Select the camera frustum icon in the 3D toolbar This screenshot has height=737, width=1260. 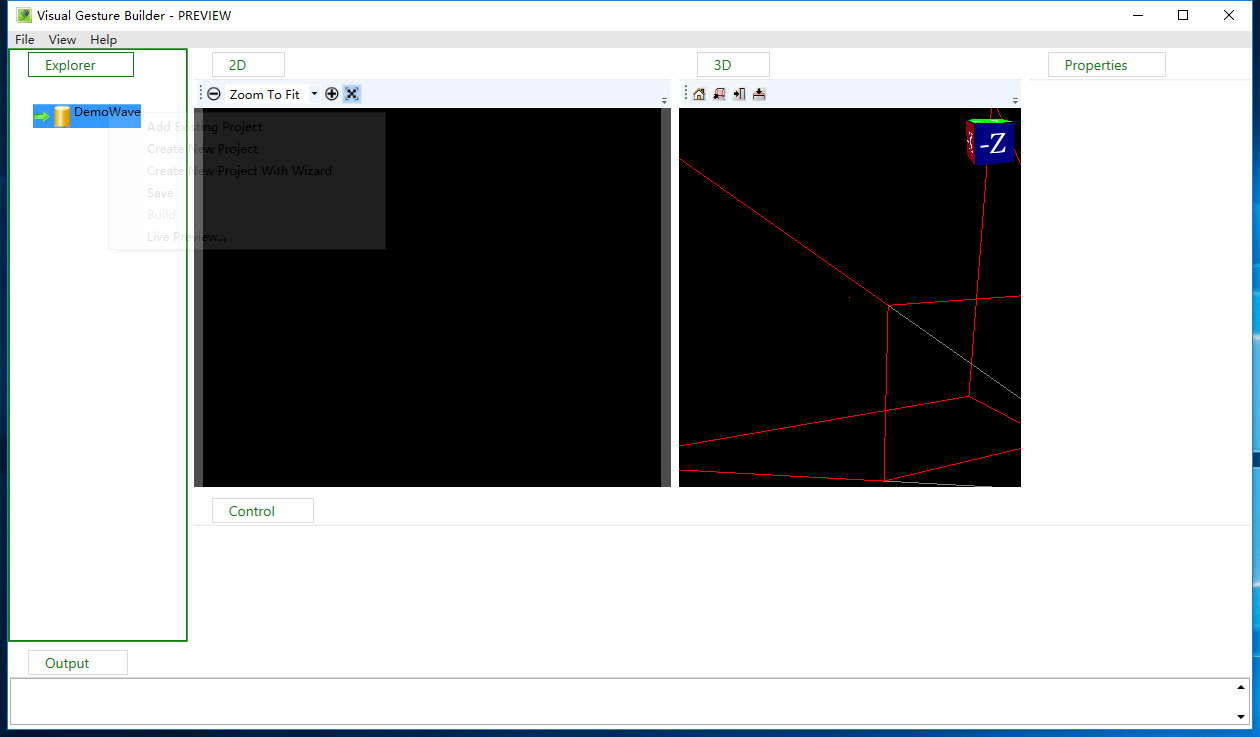(719, 93)
